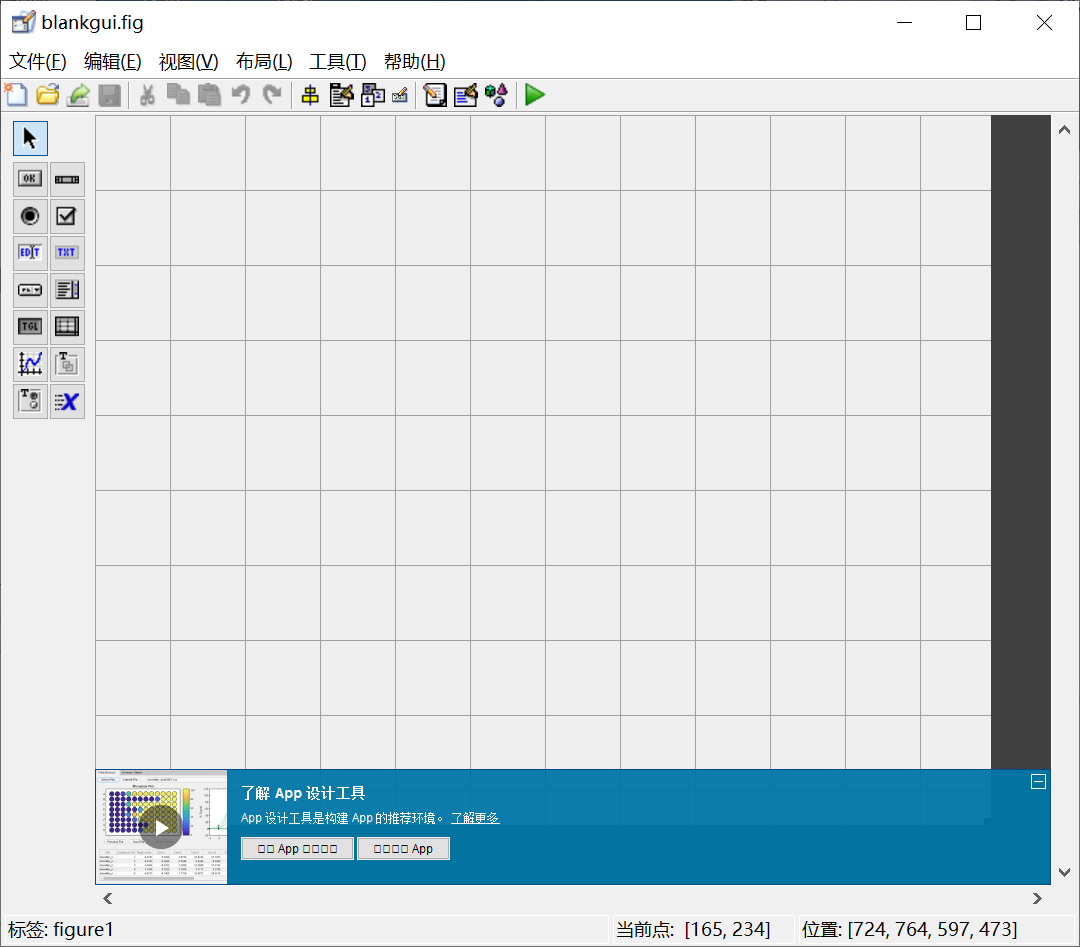This screenshot has height=947, width=1080.
Task: Click the vertical scrollbar down arrow
Action: tap(1064, 873)
